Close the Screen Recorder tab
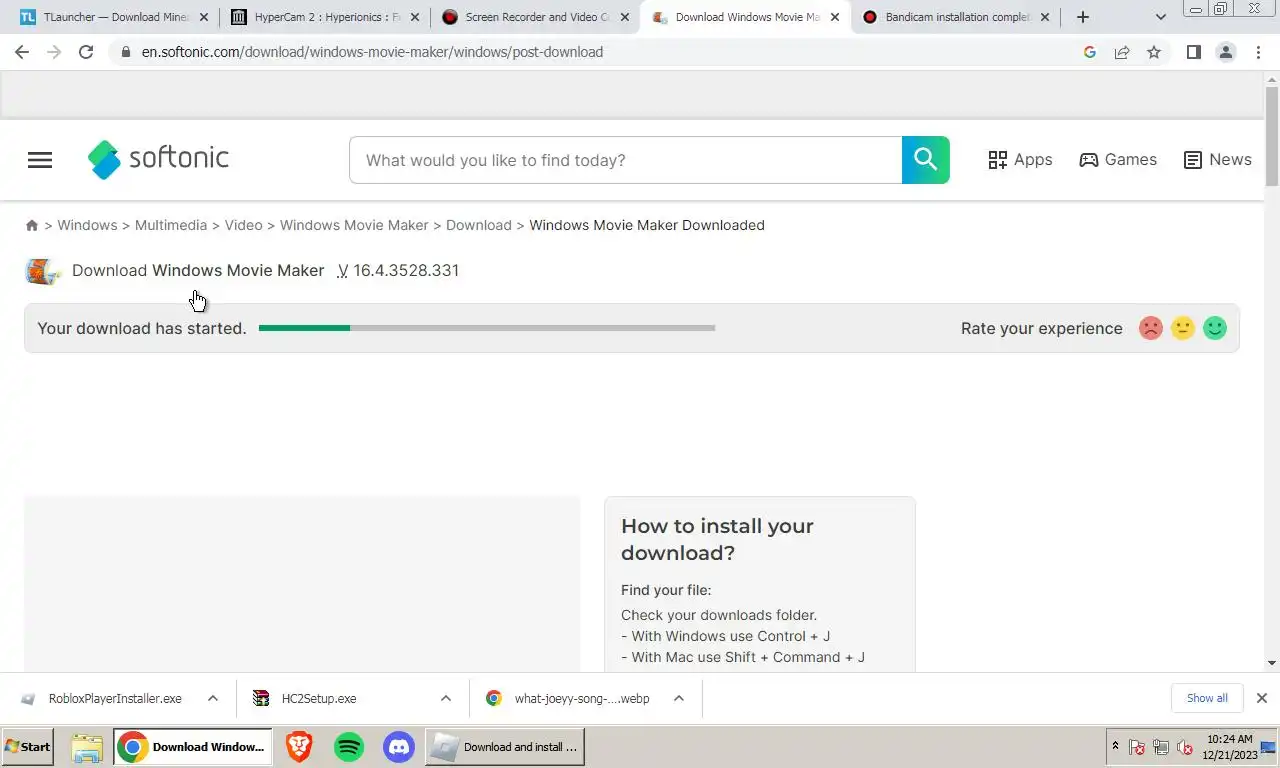The height and width of the screenshot is (768, 1280). tap(625, 17)
